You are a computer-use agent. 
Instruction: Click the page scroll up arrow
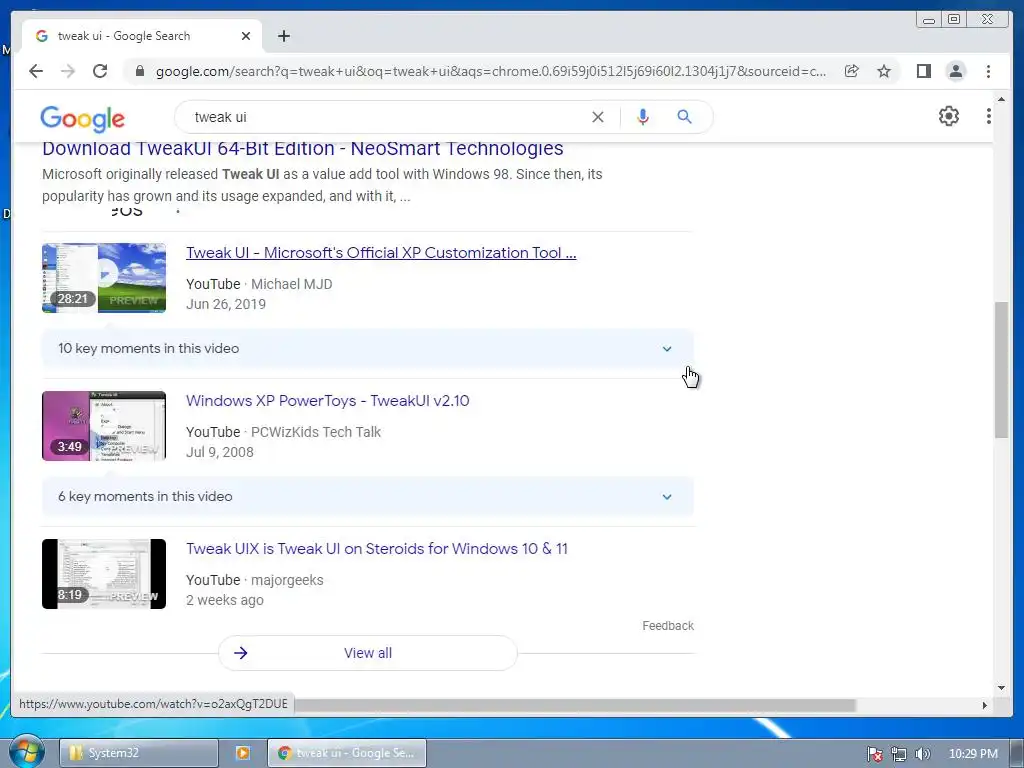pos(1001,99)
